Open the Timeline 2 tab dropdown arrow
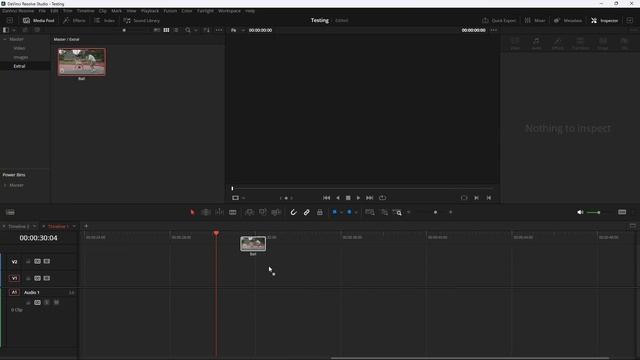Image resolution: width=640 pixels, height=360 pixels. pyautogui.click(x=34, y=226)
